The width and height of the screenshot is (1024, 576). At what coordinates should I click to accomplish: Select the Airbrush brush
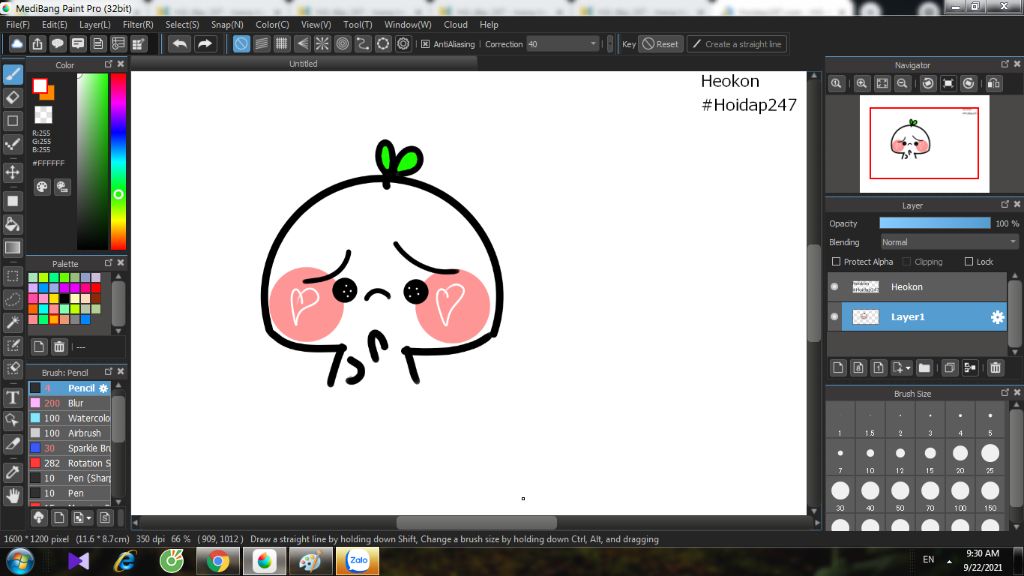click(69, 433)
